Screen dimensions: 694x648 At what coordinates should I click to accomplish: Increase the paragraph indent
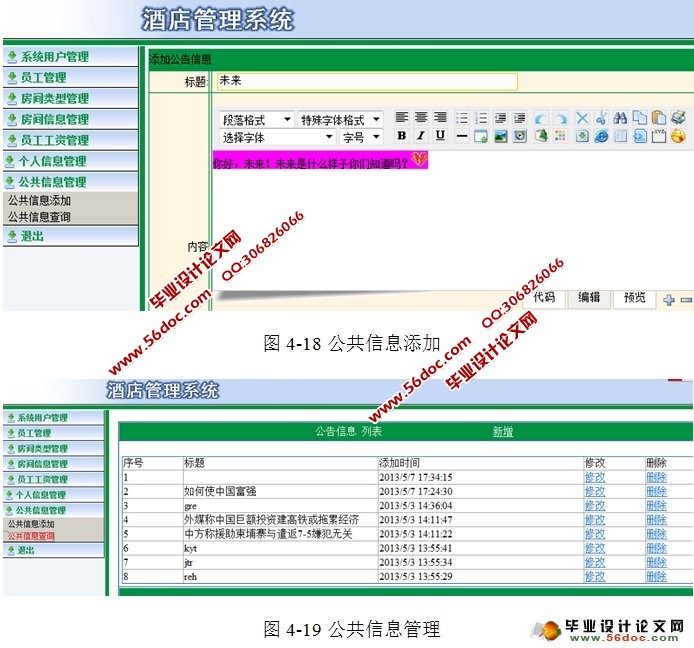pyautogui.click(x=519, y=118)
